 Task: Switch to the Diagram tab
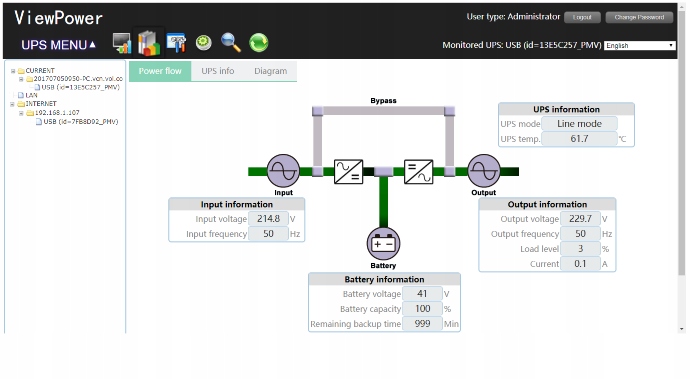pos(271,71)
